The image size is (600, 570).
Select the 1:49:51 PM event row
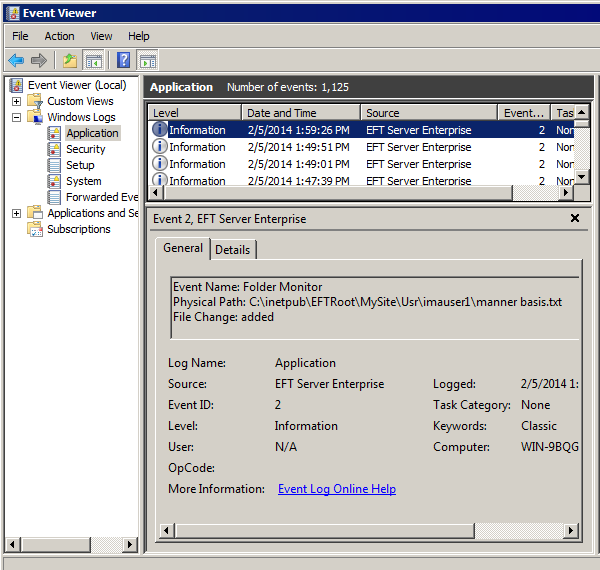tap(300, 147)
